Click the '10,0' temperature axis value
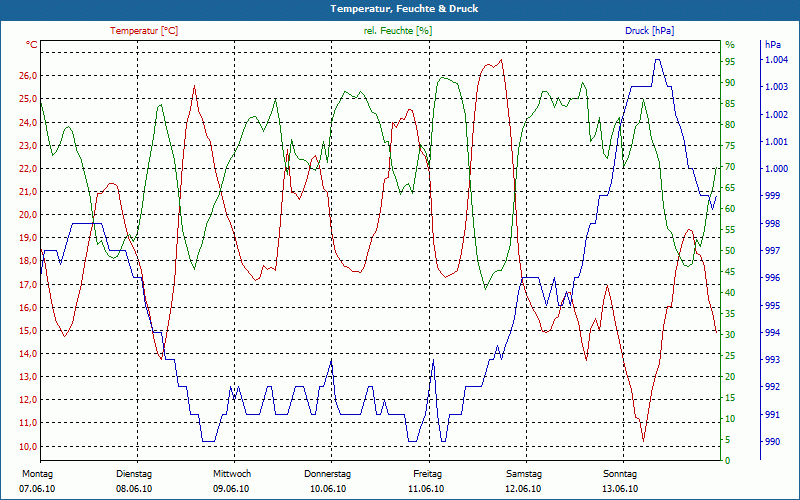This screenshot has width=800, height=500. point(28,446)
